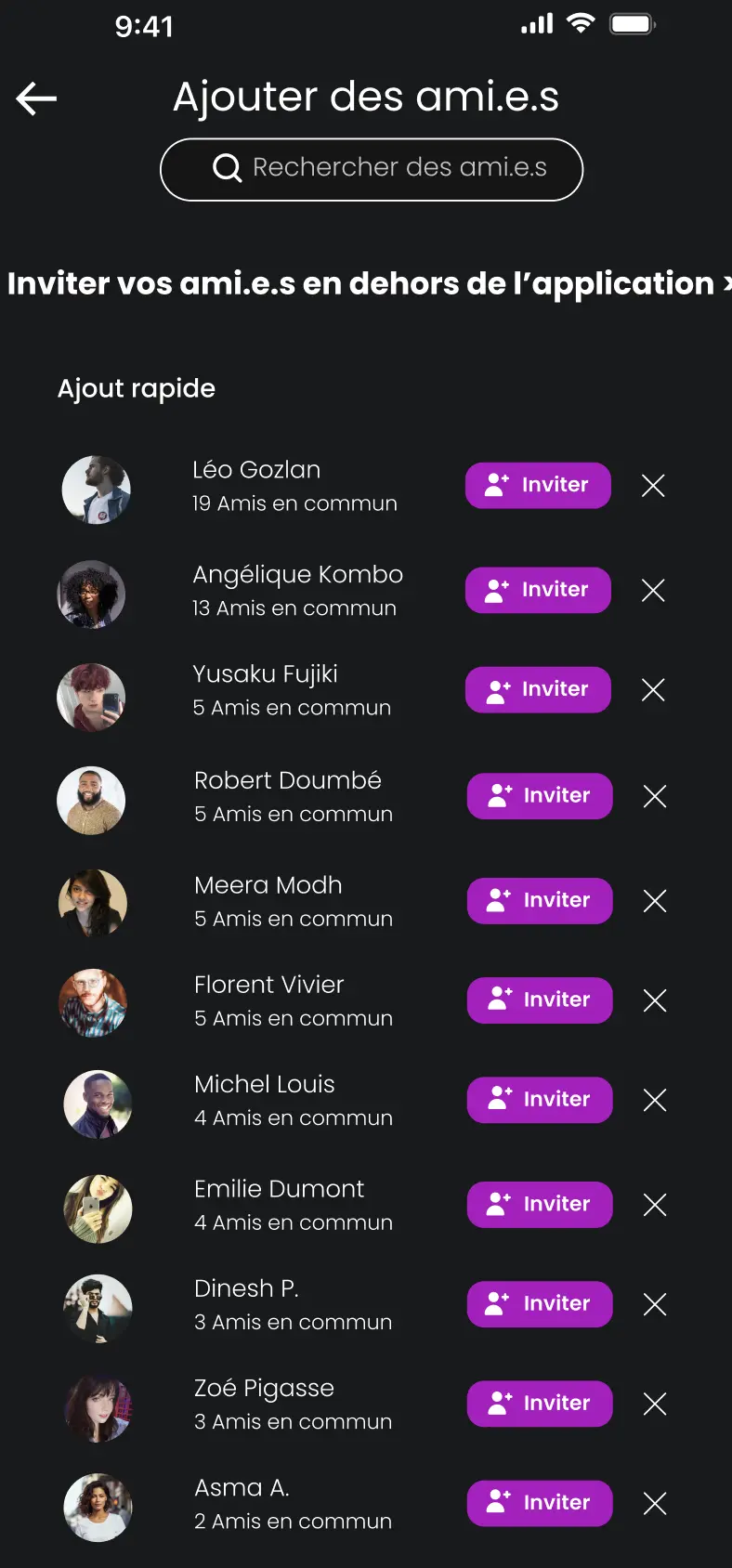
Task: Open Angélique Kombo's profile picture
Action: click(91, 595)
